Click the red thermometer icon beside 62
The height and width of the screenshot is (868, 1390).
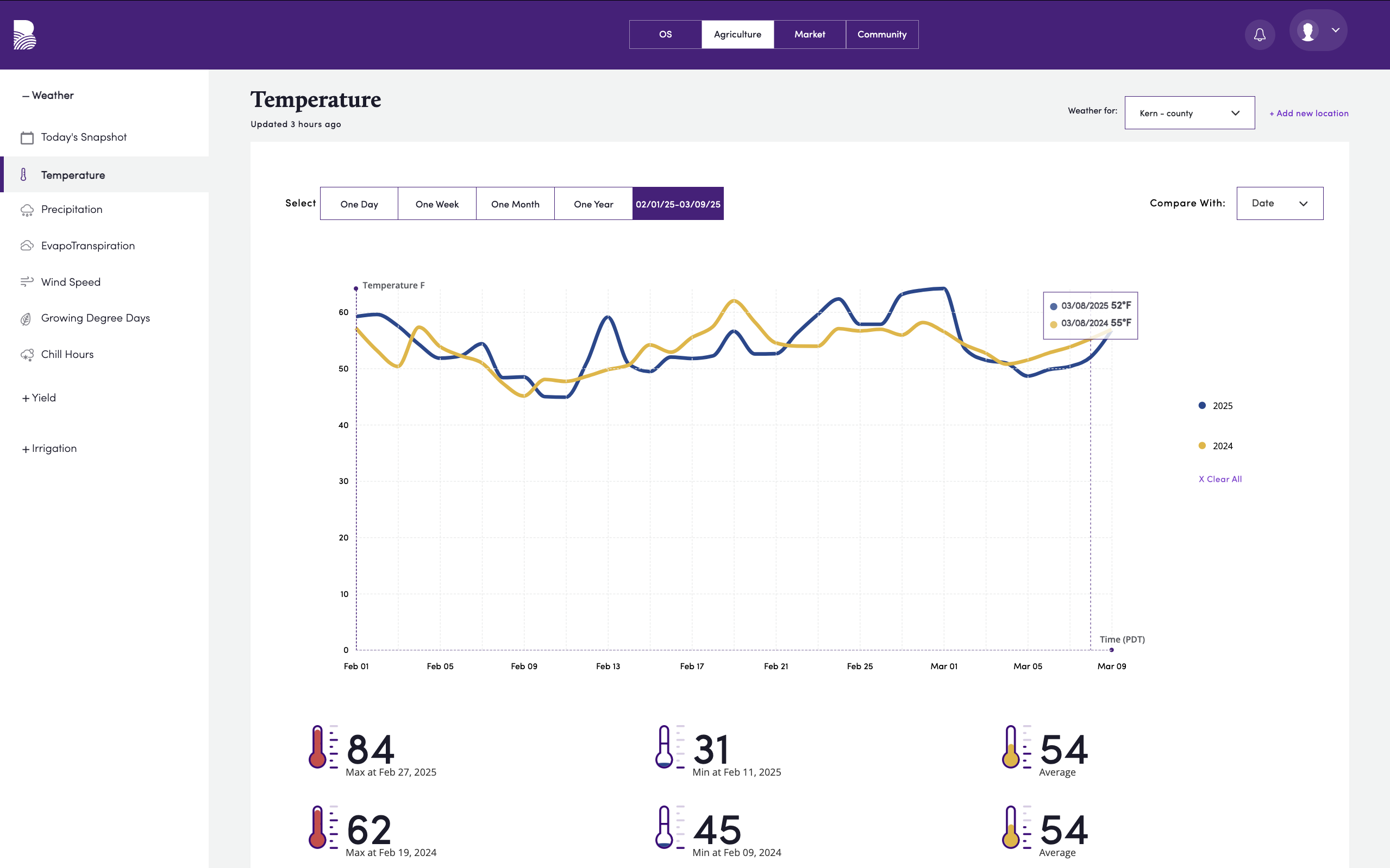point(323,827)
